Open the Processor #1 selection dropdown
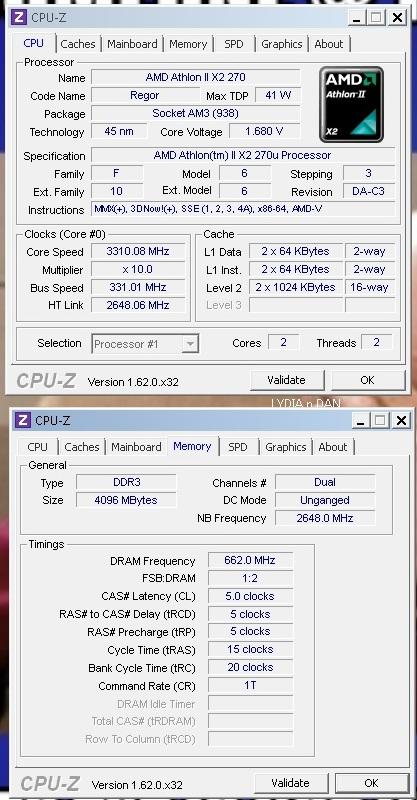Screen dimensions: 417x800 (x=146, y=344)
